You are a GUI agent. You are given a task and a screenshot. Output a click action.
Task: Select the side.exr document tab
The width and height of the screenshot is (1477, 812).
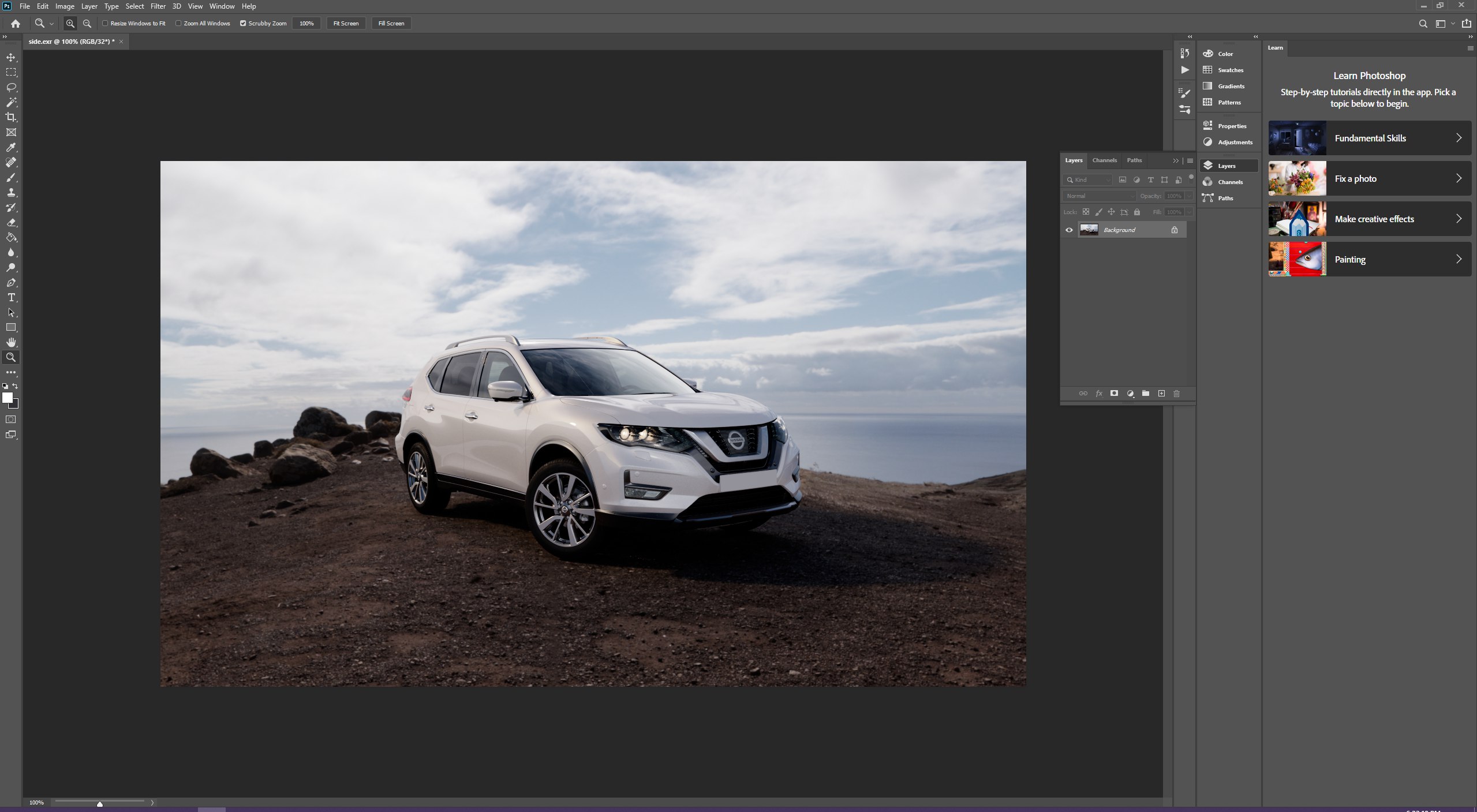72,42
